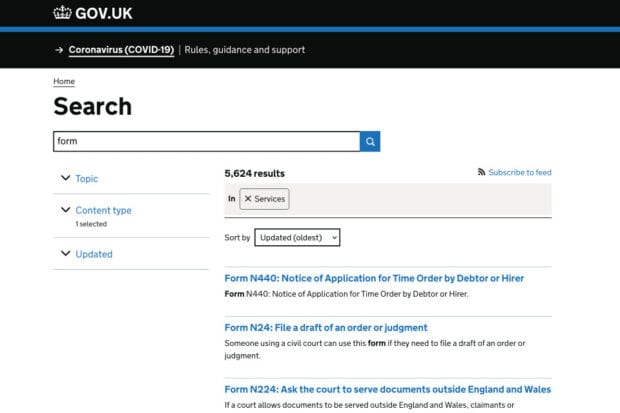Click the GOV.UK crown logo icon
The width and height of the screenshot is (620, 413).
pyautogui.click(x=62, y=13)
